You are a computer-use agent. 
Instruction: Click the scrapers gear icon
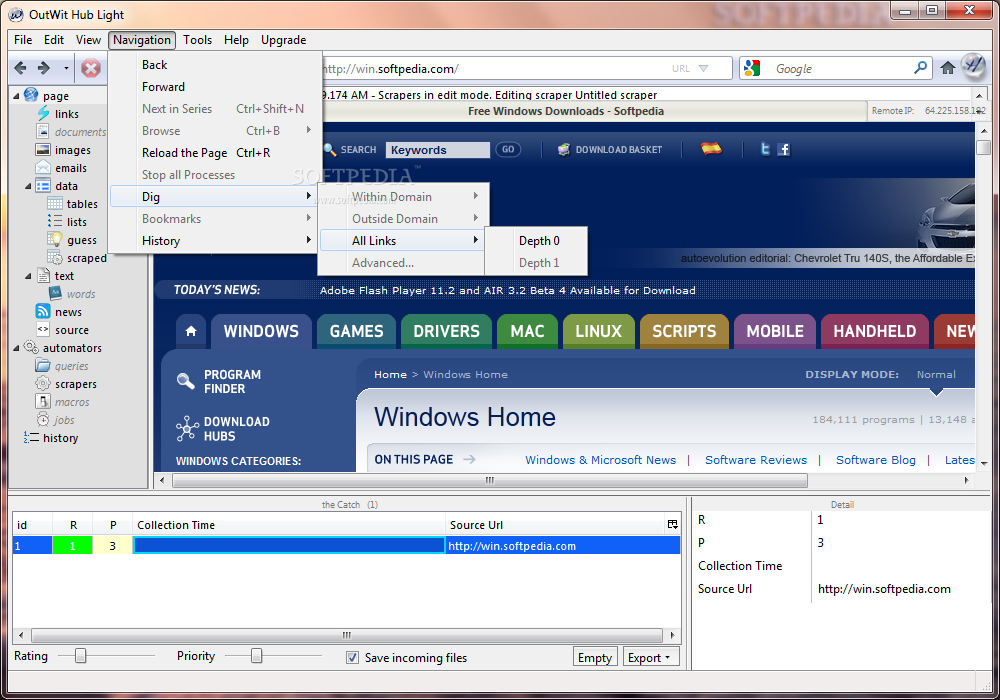(43, 384)
